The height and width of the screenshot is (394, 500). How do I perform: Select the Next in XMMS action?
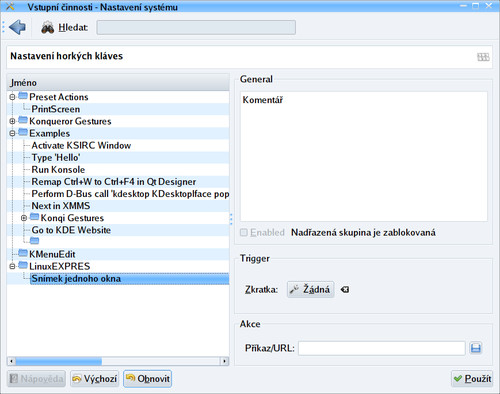click(61, 206)
